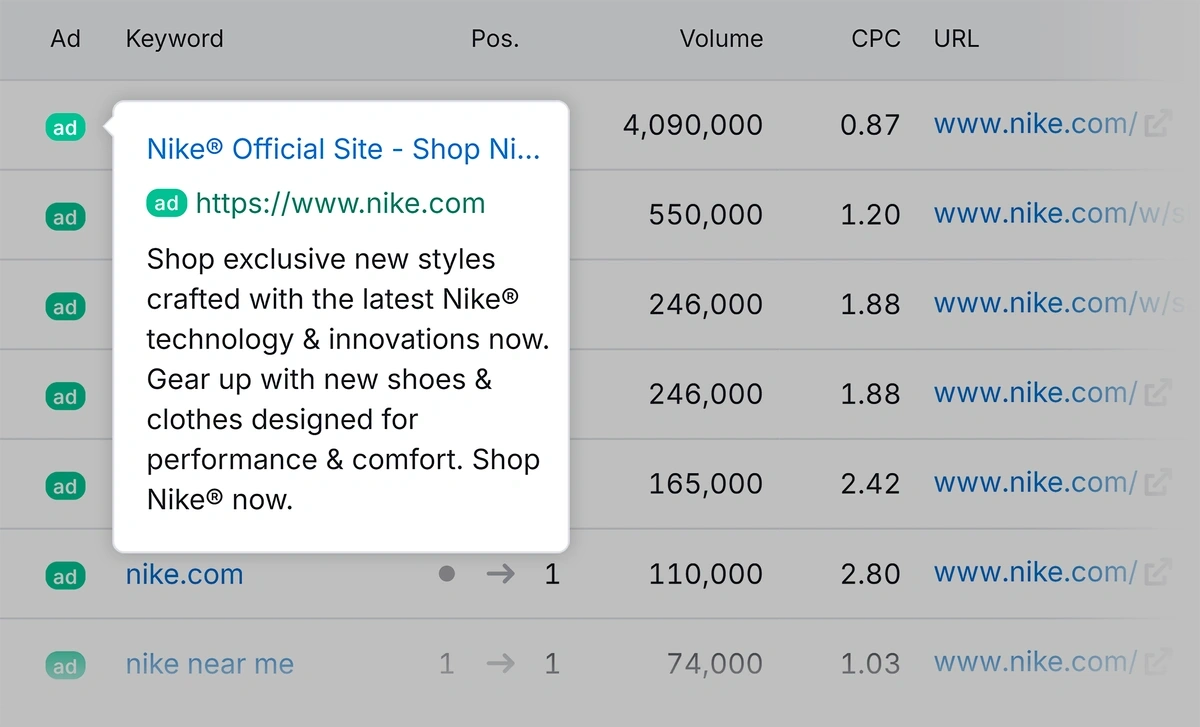Click the ad badge beside nike near me
The height and width of the screenshot is (727, 1200).
click(65, 666)
